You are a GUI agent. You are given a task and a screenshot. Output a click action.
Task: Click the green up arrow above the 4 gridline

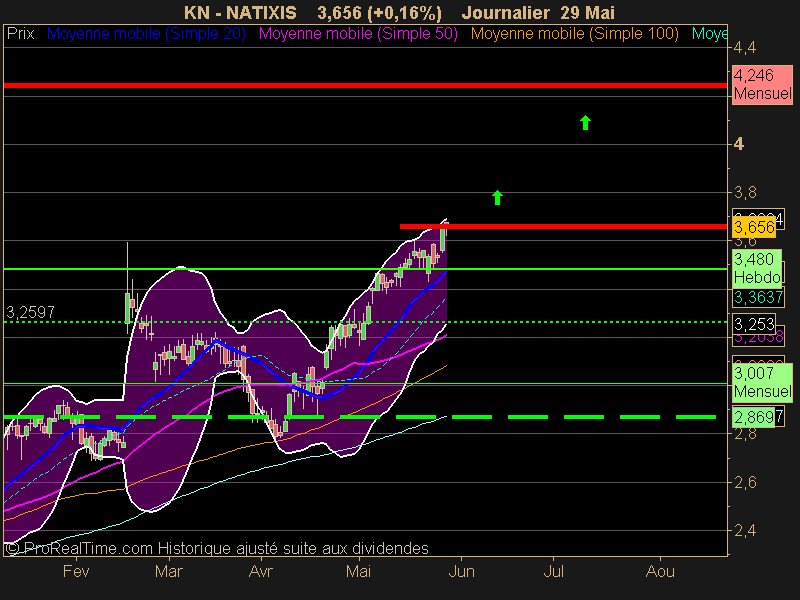[x=585, y=122]
